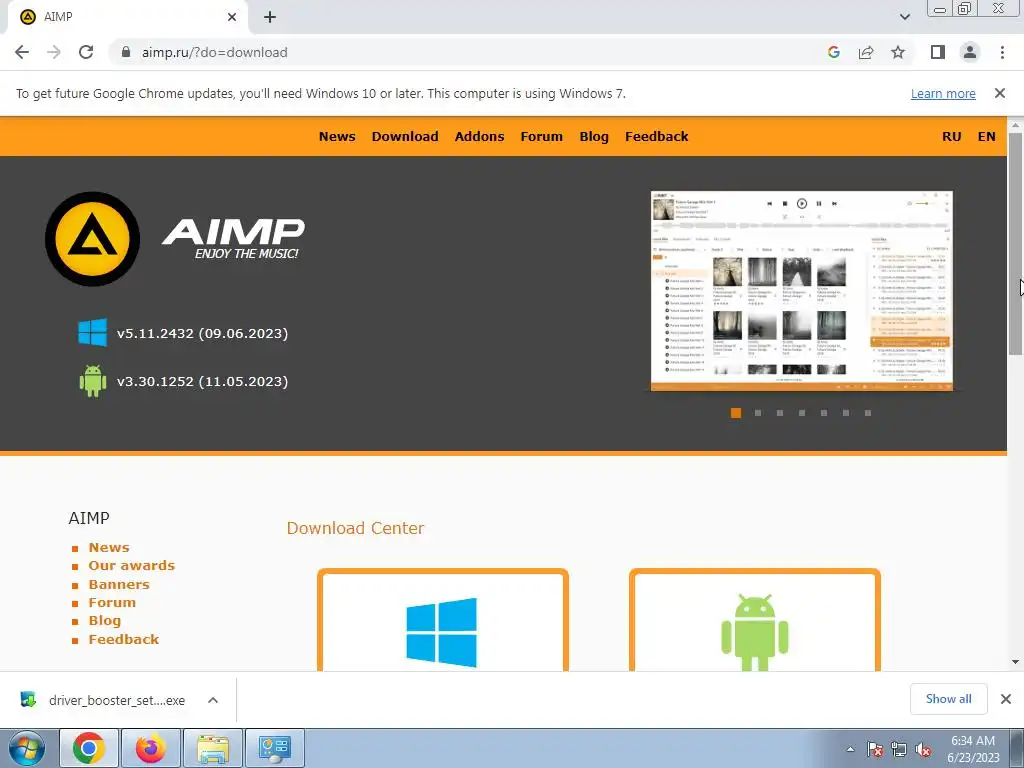Open News in the AIMP sidebar
Image resolution: width=1024 pixels, height=768 pixels.
pos(109,547)
